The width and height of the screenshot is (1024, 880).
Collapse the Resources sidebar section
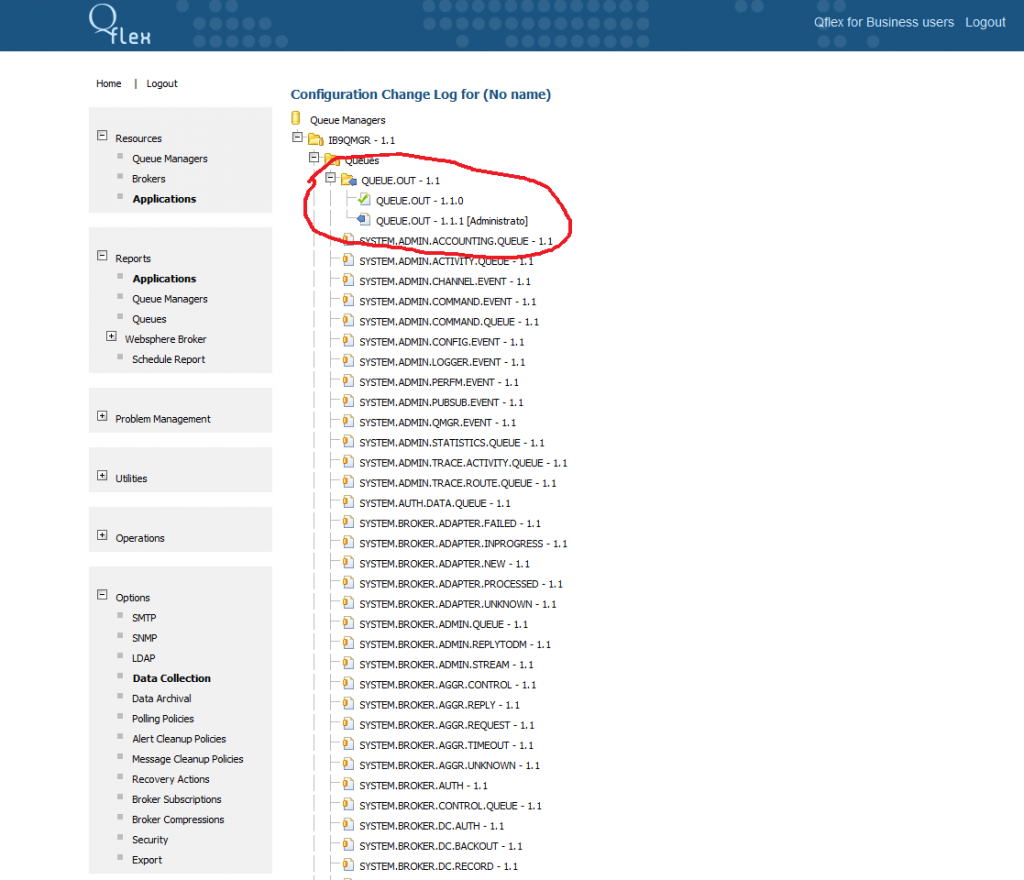pyautogui.click(x=102, y=135)
